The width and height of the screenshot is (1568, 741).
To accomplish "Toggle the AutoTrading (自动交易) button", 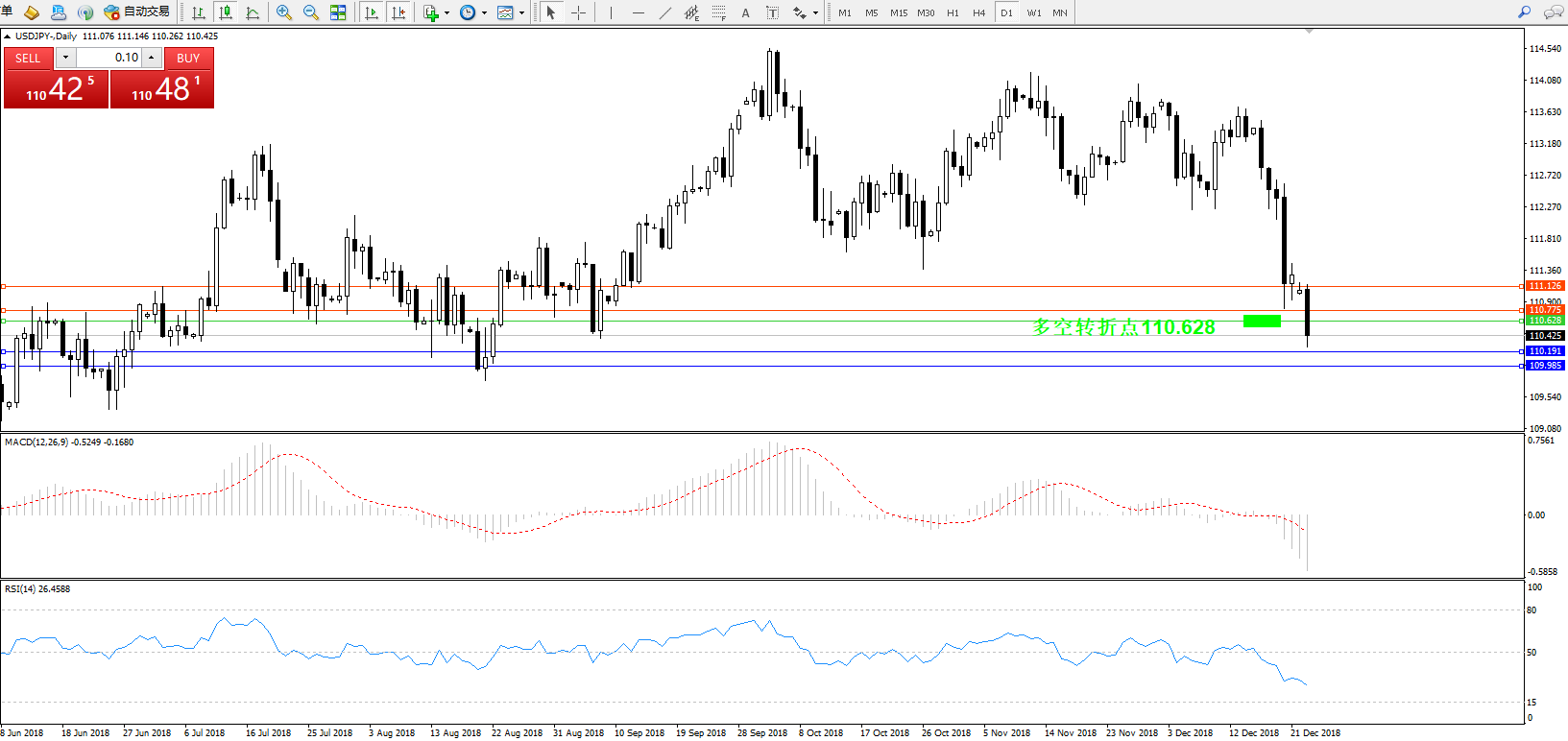I will click(x=137, y=12).
